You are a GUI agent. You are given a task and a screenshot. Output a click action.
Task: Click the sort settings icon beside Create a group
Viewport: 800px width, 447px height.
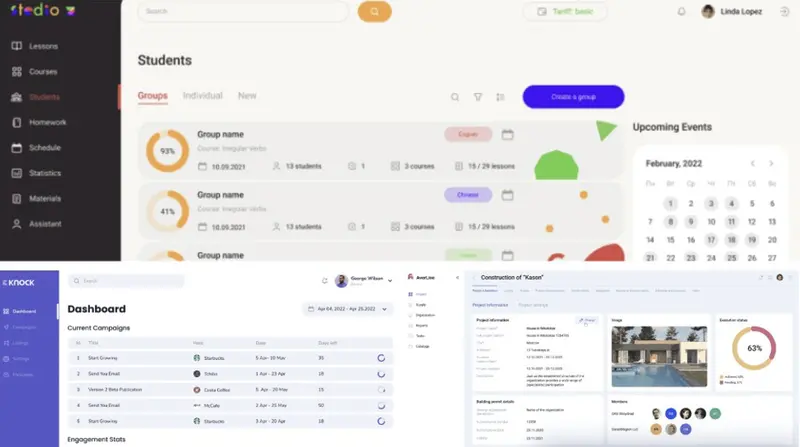pyautogui.click(x=500, y=97)
